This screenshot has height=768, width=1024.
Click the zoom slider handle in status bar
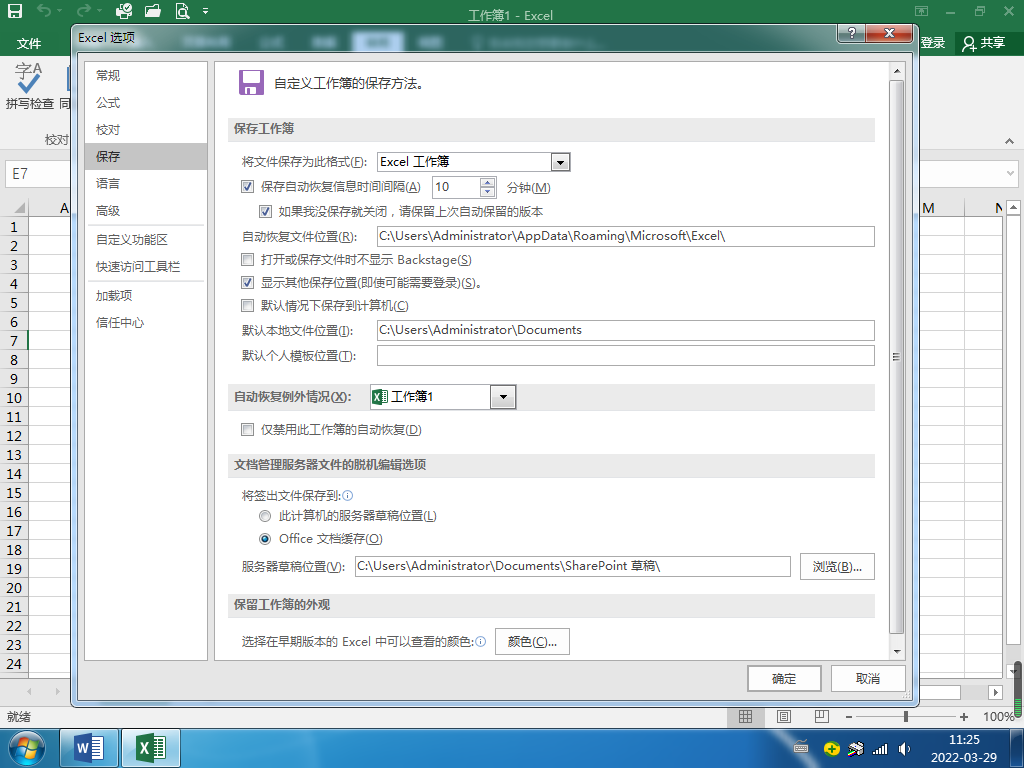tap(906, 716)
